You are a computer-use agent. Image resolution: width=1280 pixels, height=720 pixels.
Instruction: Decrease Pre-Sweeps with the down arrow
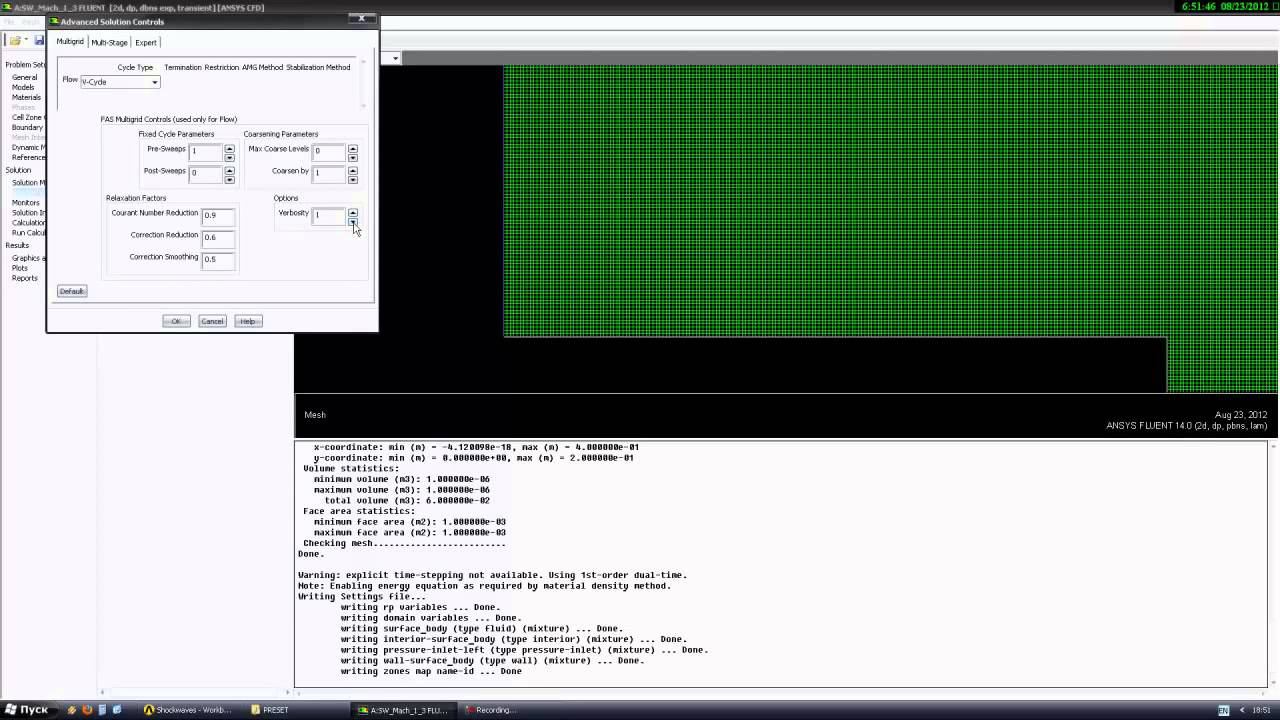[x=229, y=156]
